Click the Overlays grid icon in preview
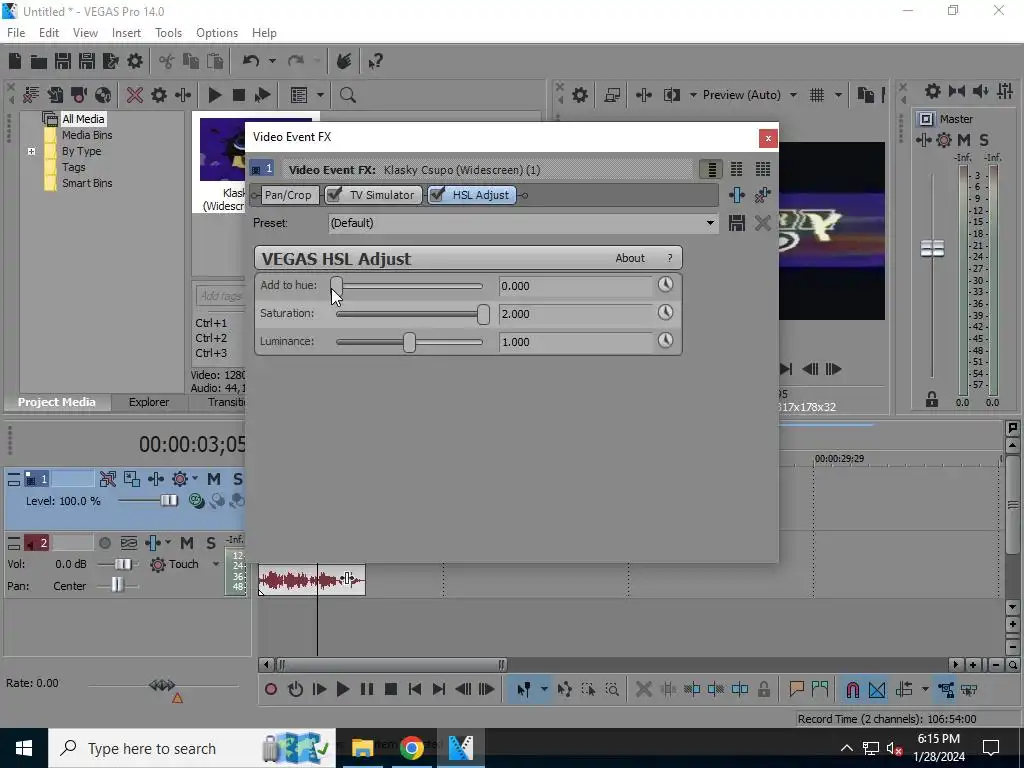This screenshot has width=1024, height=768. pyautogui.click(x=817, y=95)
